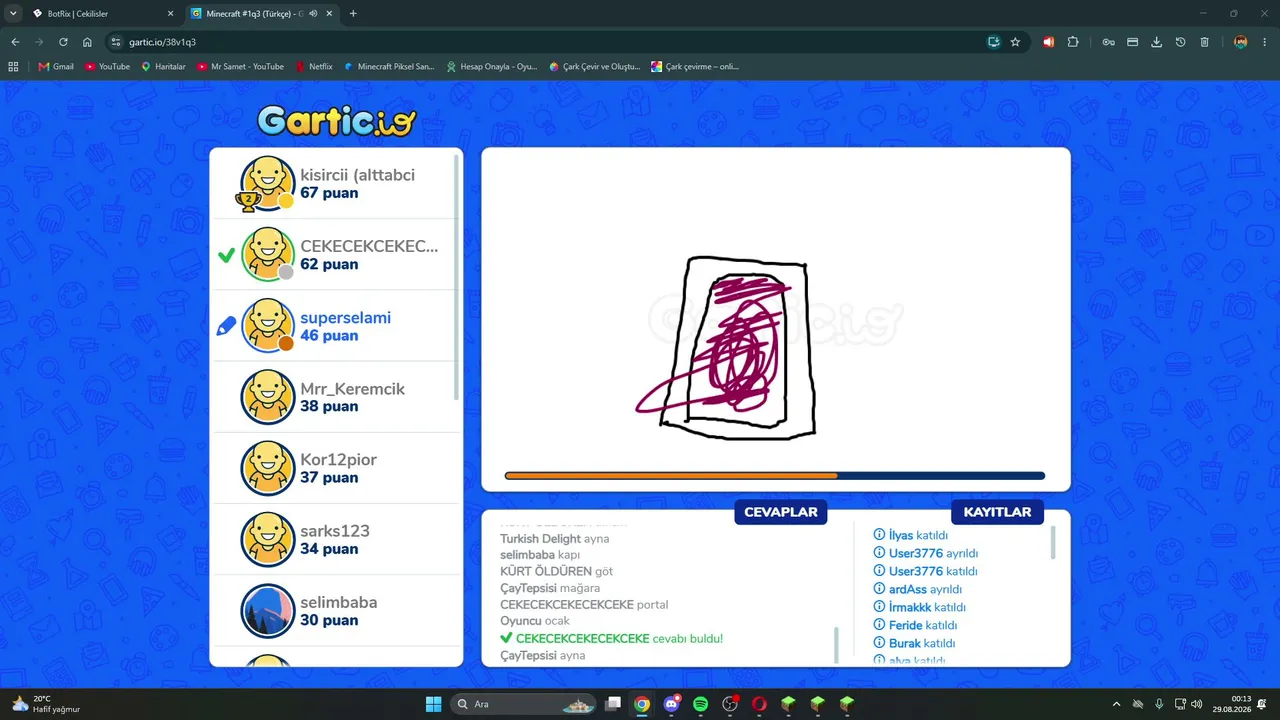Open the Gmail bookmark
This screenshot has height=720, width=1280.
pos(56,66)
